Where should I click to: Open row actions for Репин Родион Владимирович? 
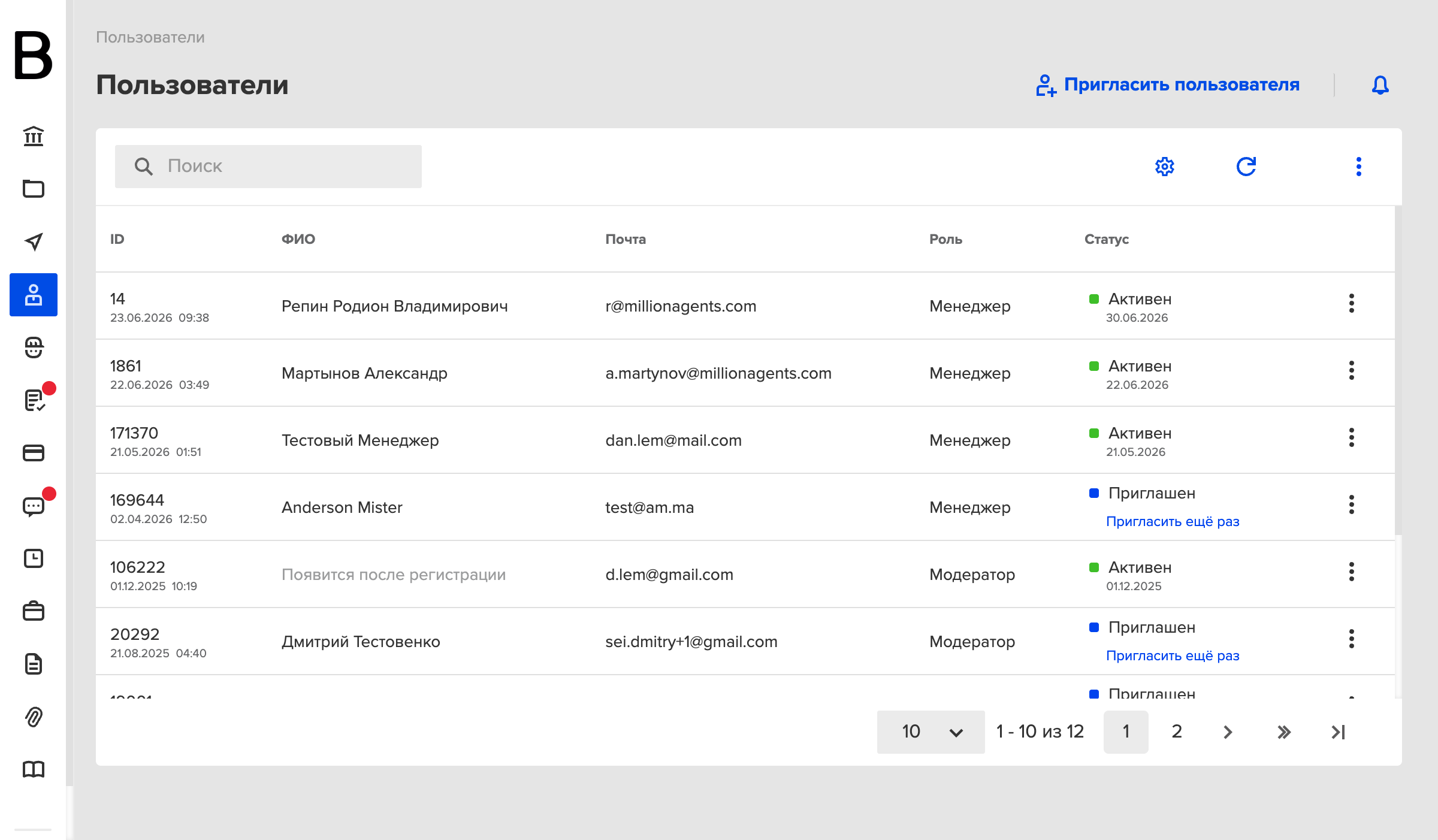[x=1352, y=303]
